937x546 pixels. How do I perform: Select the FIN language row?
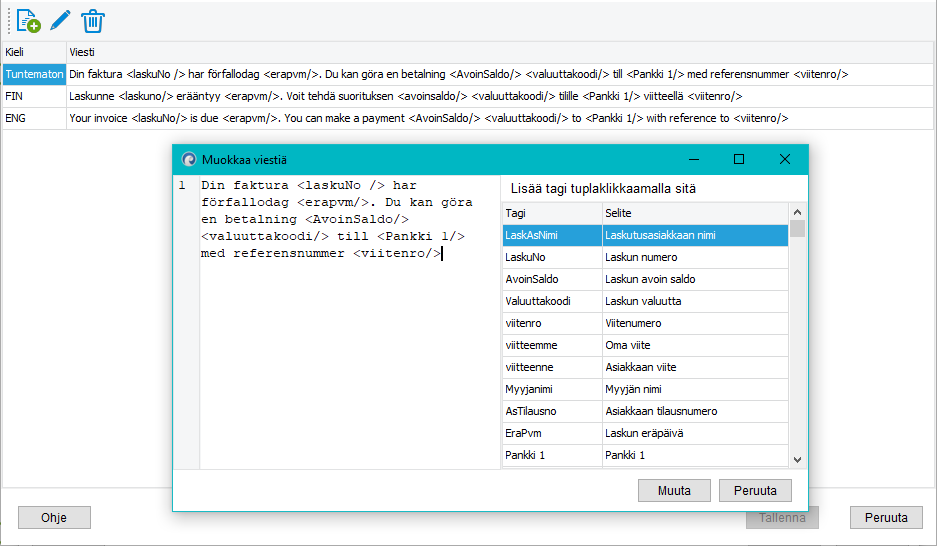click(x=34, y=96)
